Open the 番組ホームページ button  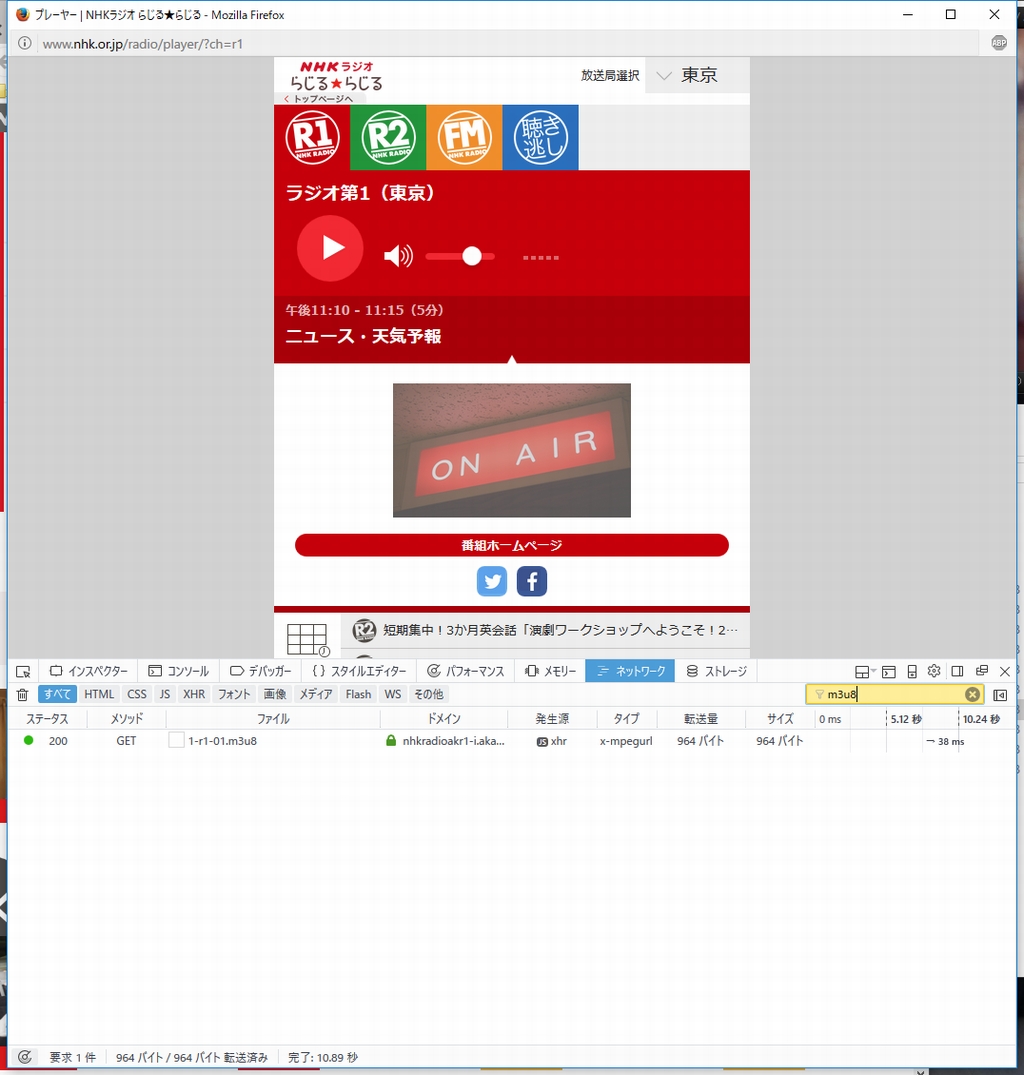[511, 545]
